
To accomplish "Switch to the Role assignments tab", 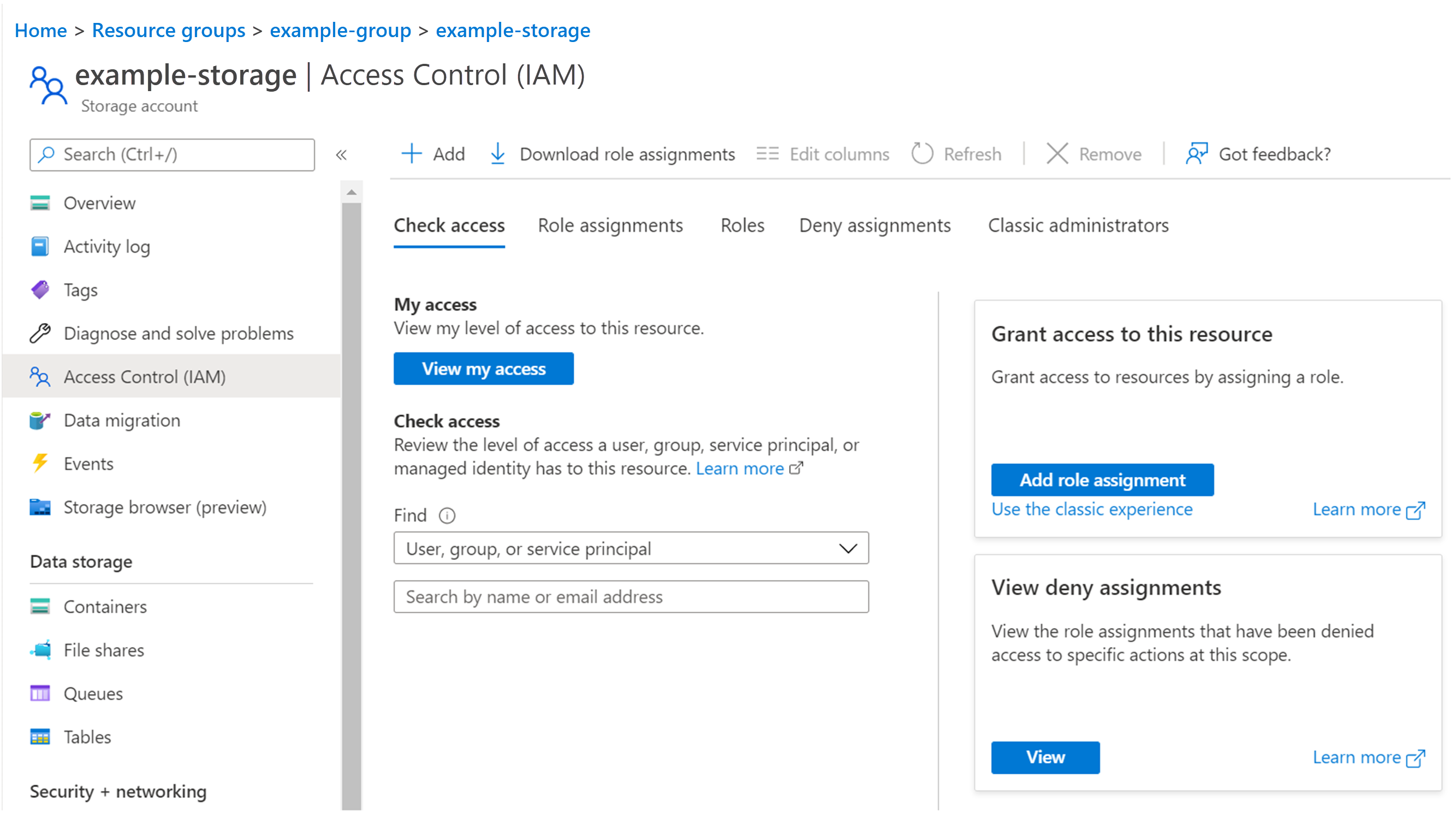I will (x=610, y=225).
